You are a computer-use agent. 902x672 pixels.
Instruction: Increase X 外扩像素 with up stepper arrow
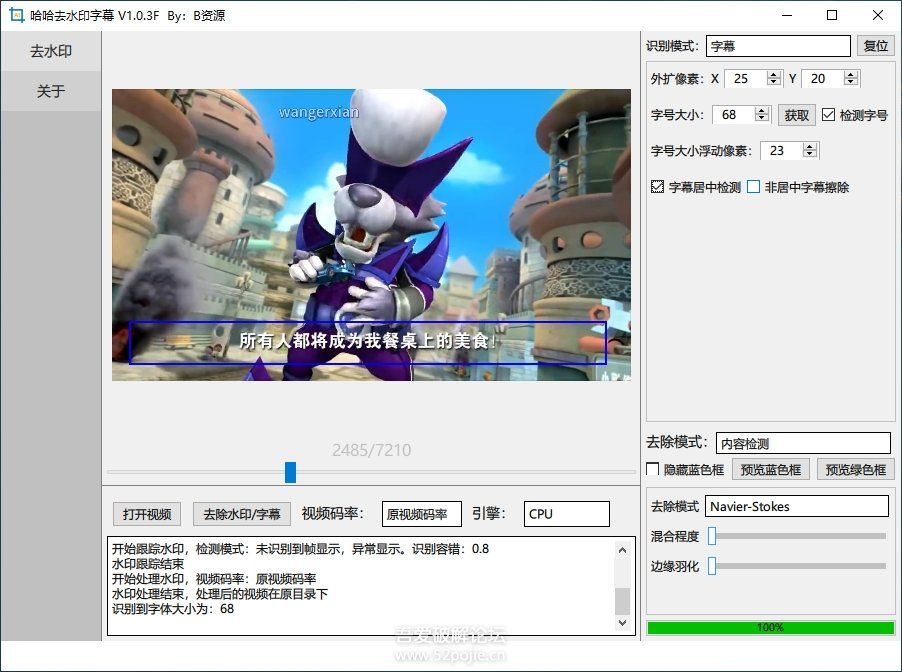click(x=775, y=73)
